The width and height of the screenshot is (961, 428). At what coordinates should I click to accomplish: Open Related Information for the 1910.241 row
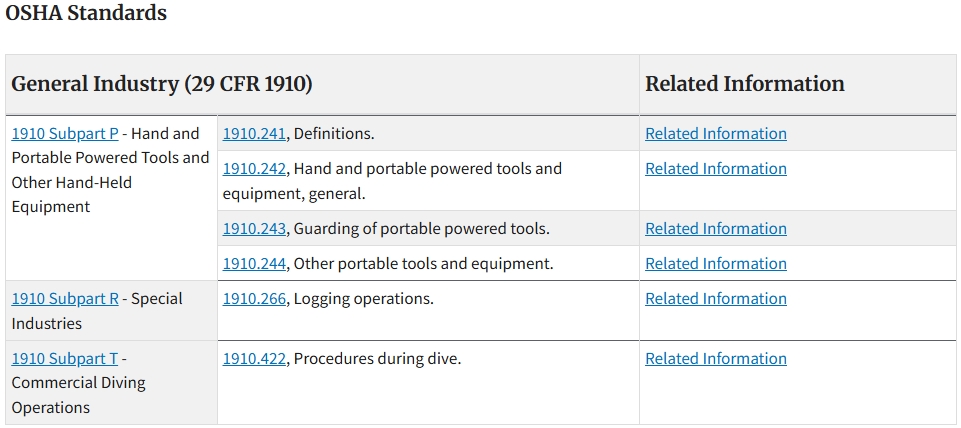(x=715, y=134)
